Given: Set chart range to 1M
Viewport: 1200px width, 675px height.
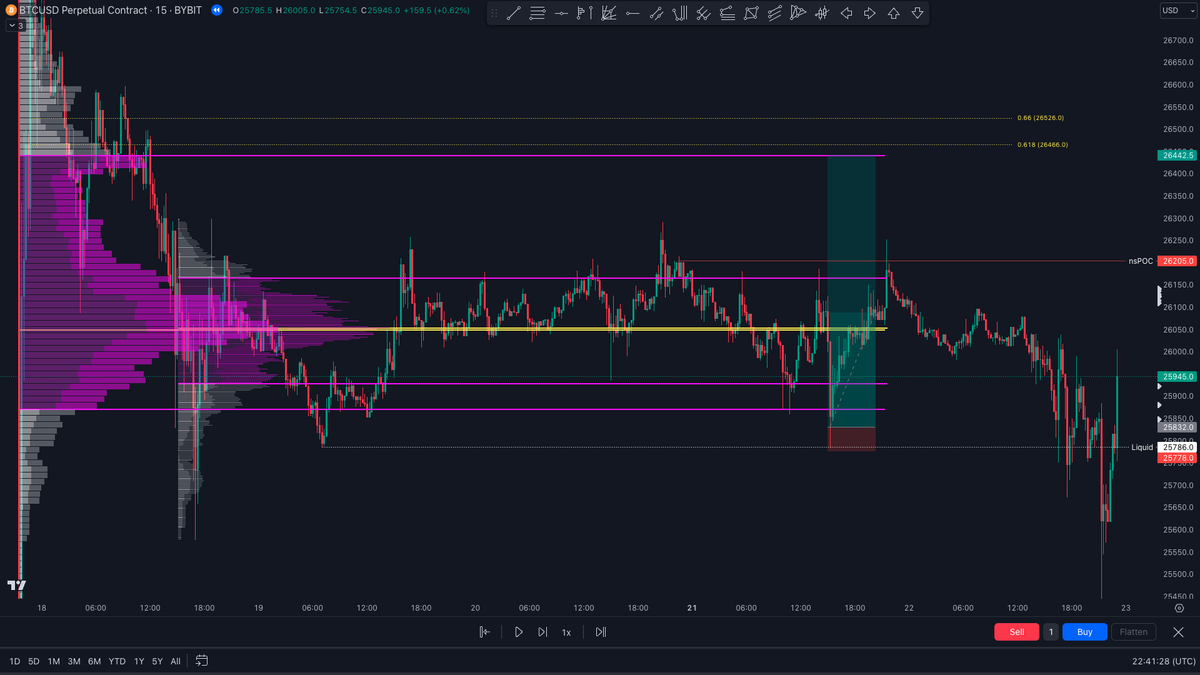Looking at the screenshot, I should (54, 661).
